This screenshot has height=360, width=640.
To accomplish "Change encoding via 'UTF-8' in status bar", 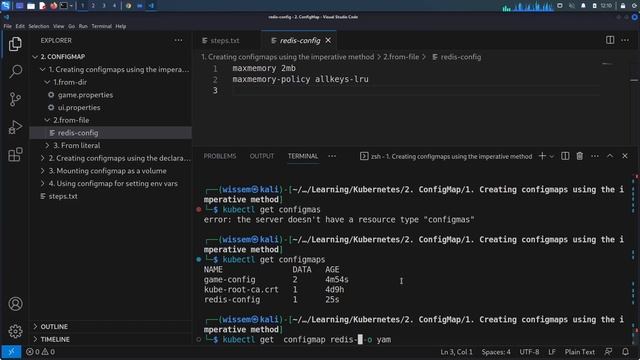I will click(x=529, y=351).
